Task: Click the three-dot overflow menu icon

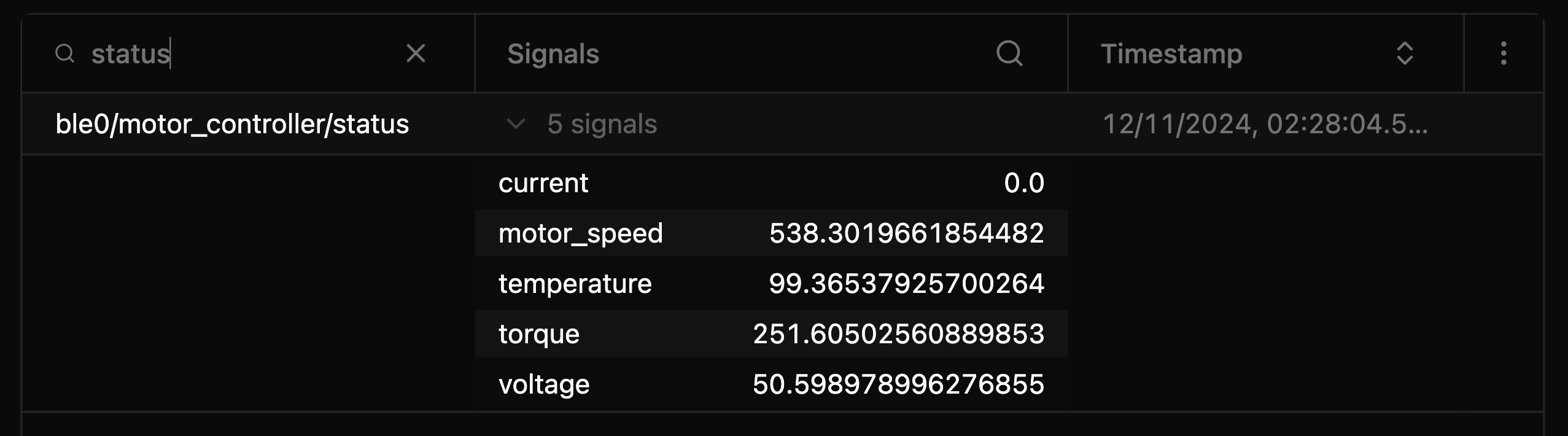Action: point(1502,54)
